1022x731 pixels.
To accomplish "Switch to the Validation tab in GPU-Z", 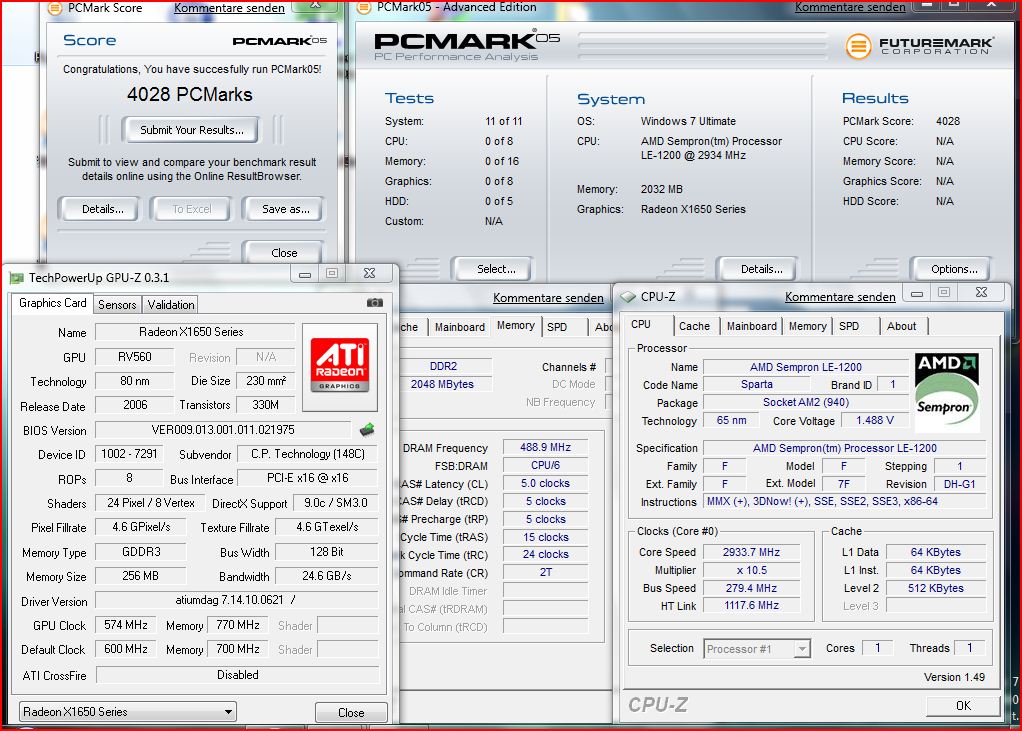I will pyautogui.click(x=171, y=304).
